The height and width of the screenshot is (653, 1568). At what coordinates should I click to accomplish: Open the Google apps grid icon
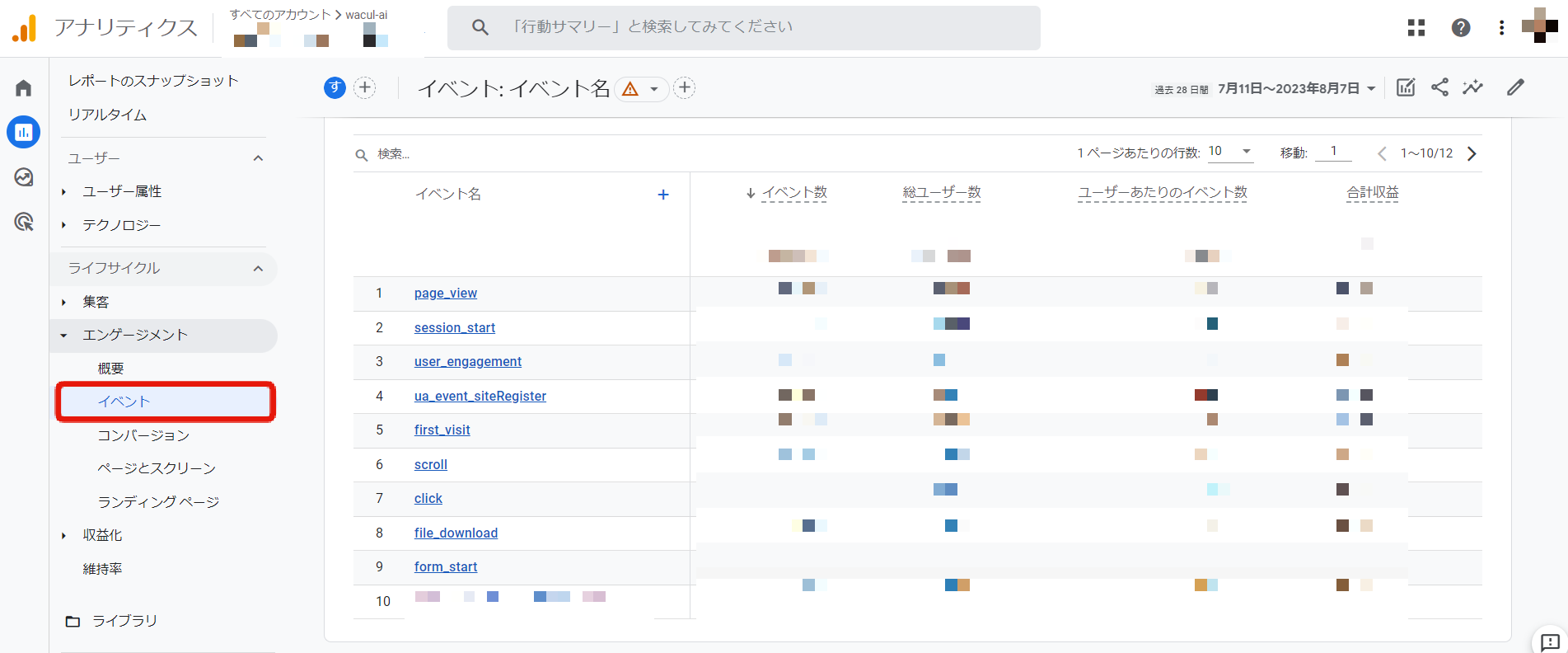coord(1416,28)
